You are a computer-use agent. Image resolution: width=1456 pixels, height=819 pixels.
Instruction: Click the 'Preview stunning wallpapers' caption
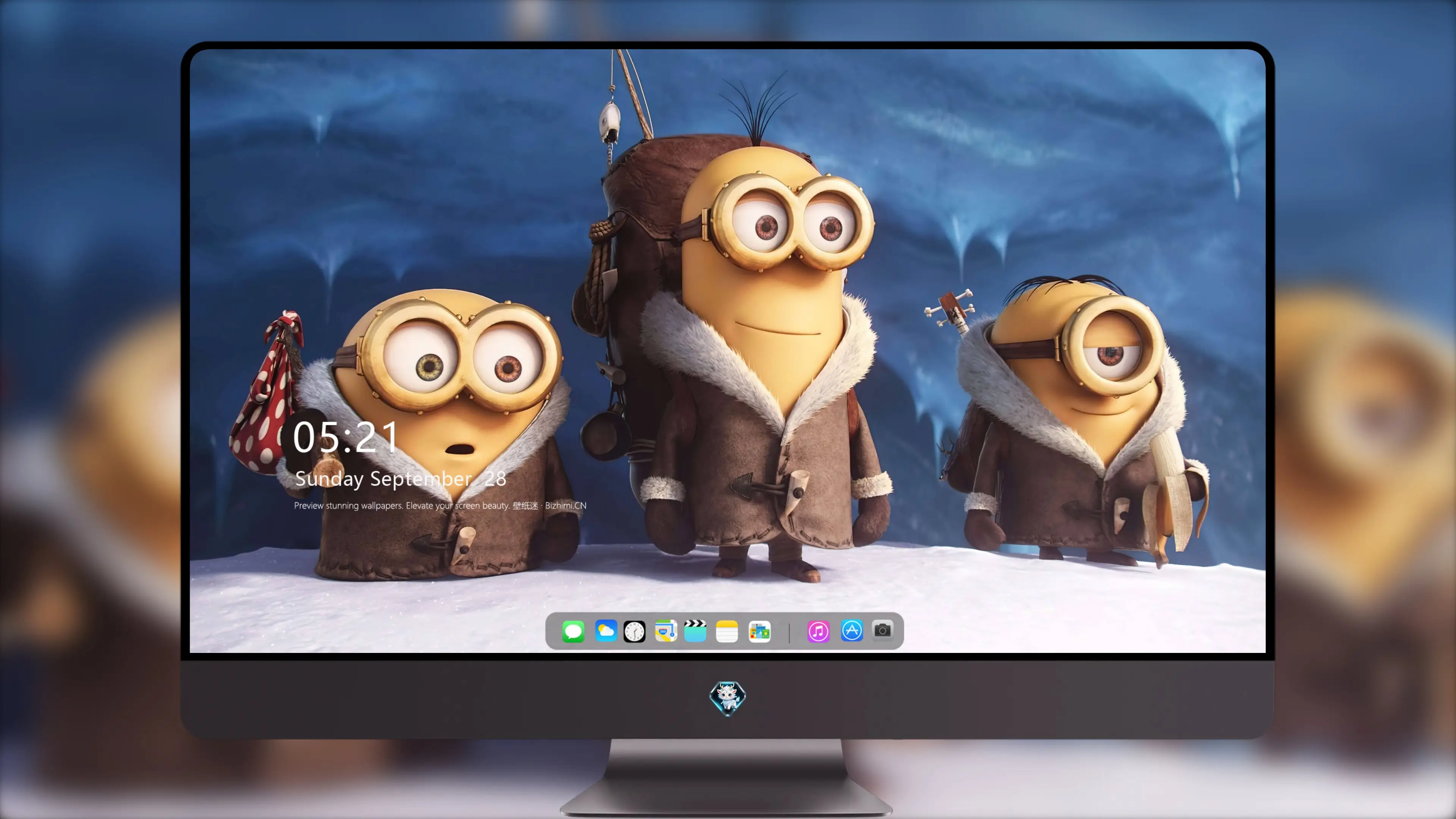[x=440, y=506]
